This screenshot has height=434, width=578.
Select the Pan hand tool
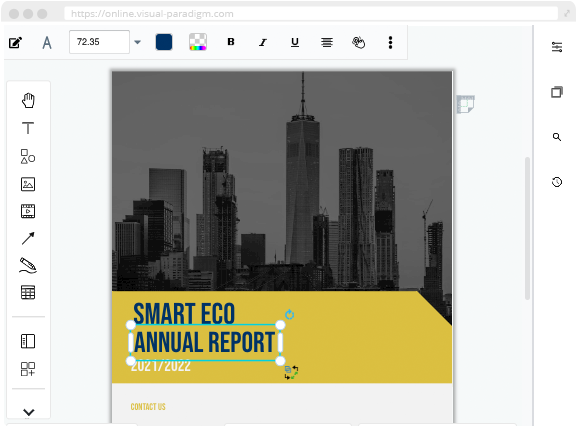click(x=28, y=101)
